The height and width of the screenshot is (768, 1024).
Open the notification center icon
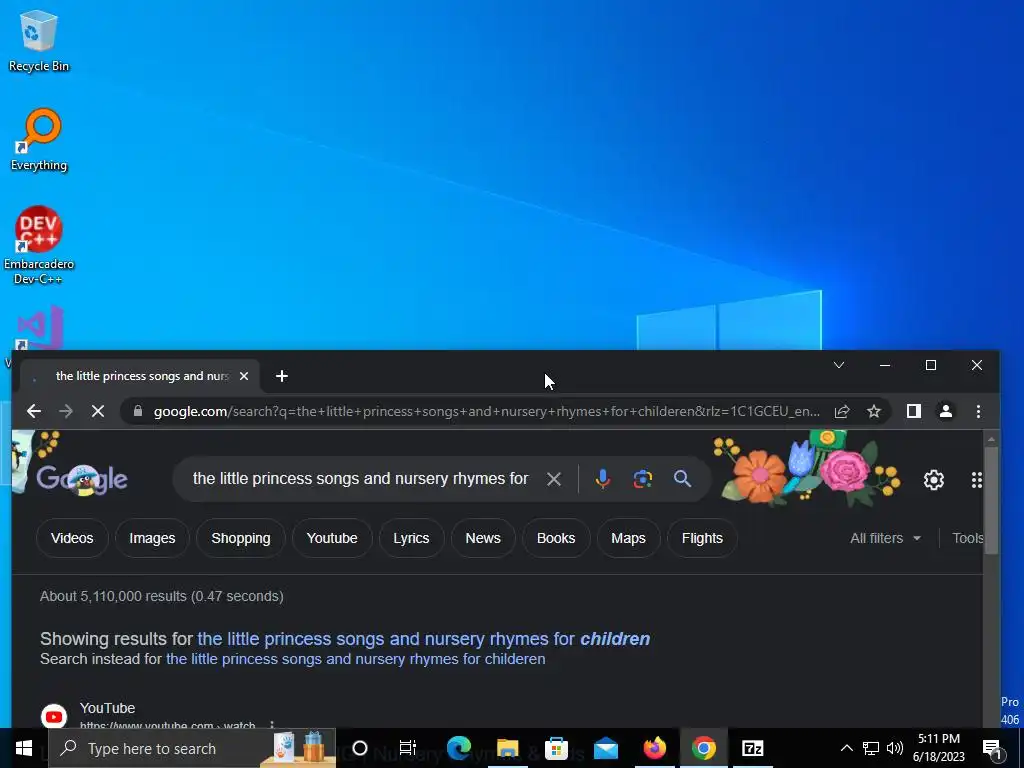click(993, 748)
